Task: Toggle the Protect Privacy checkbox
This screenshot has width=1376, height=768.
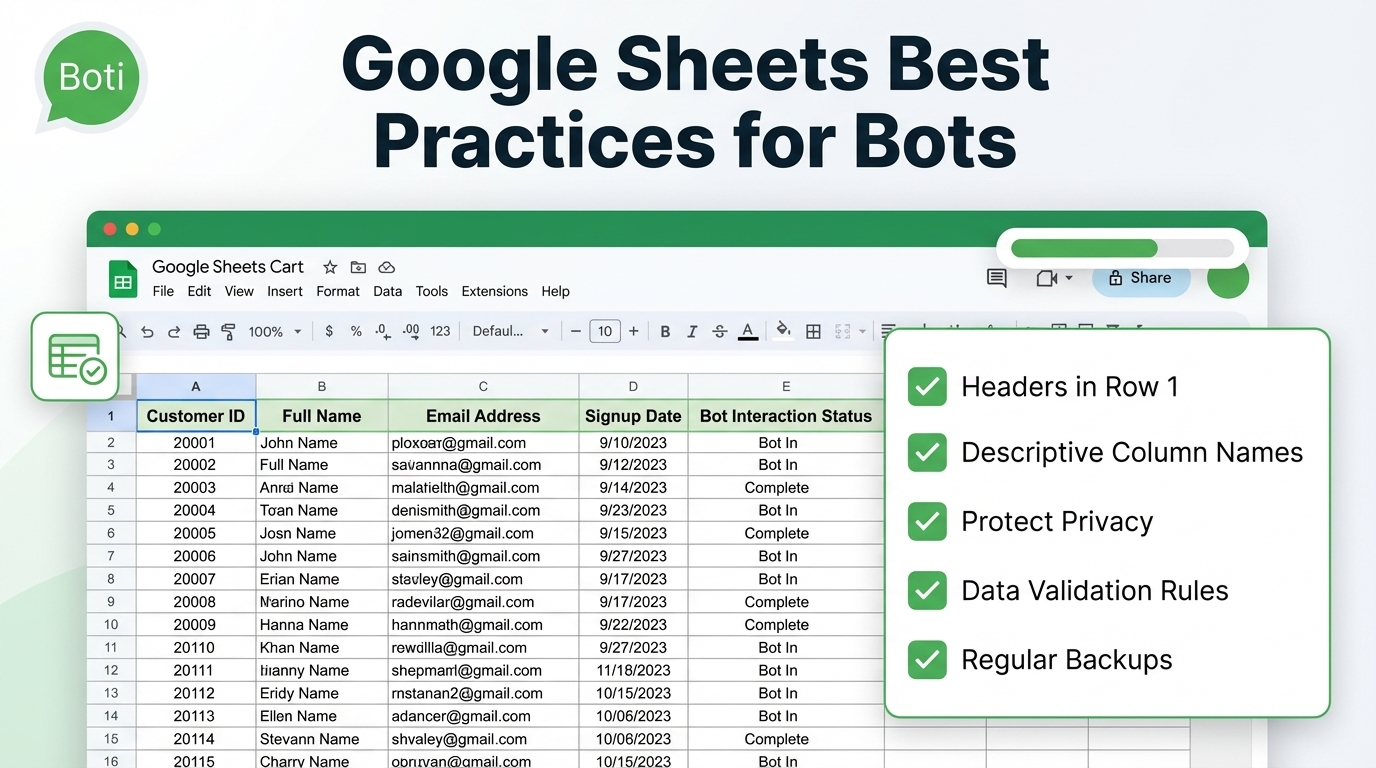Action: point(927,521)
